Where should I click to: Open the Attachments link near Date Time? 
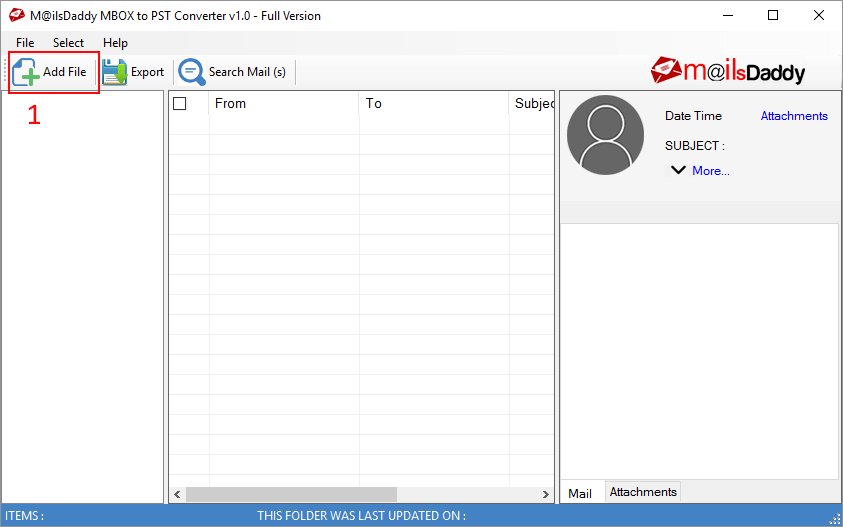pyautogui.click(x=794, y=116)
